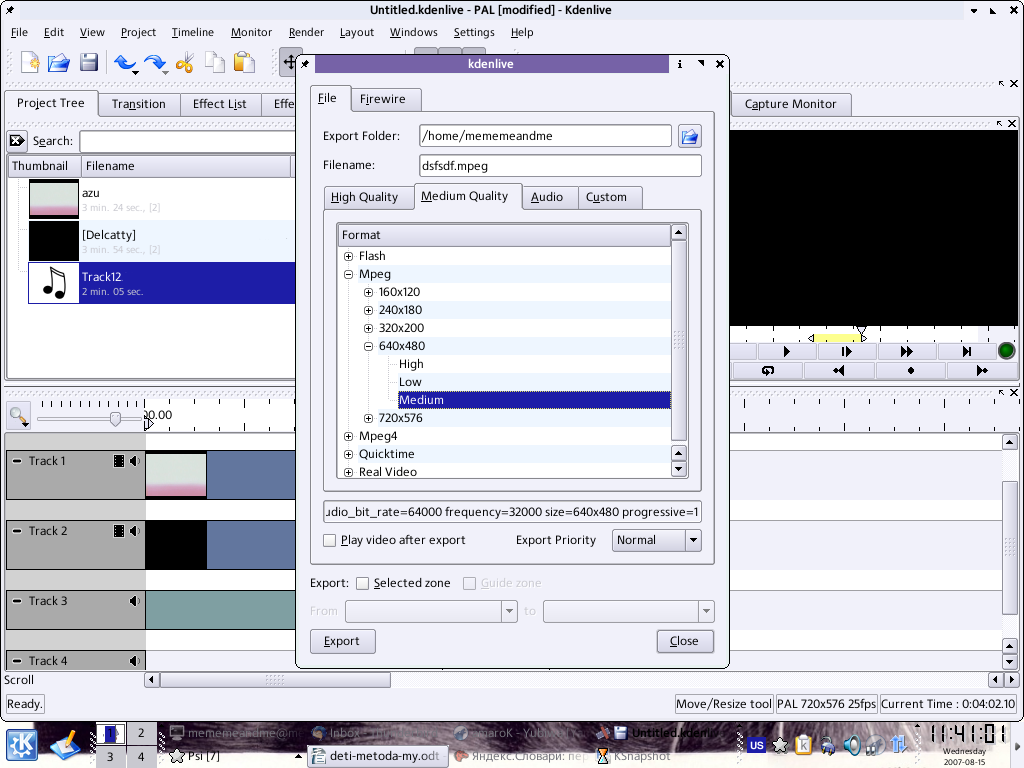Click the monitor loop playback button
This screenshot has height=768, width=1024.
(767, 370)
